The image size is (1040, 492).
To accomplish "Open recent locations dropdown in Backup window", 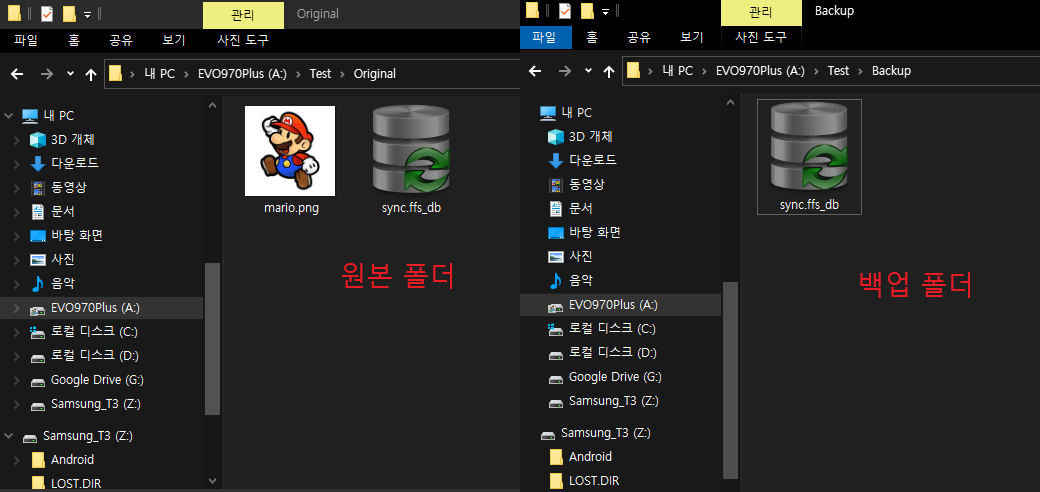I will (588, 71).
